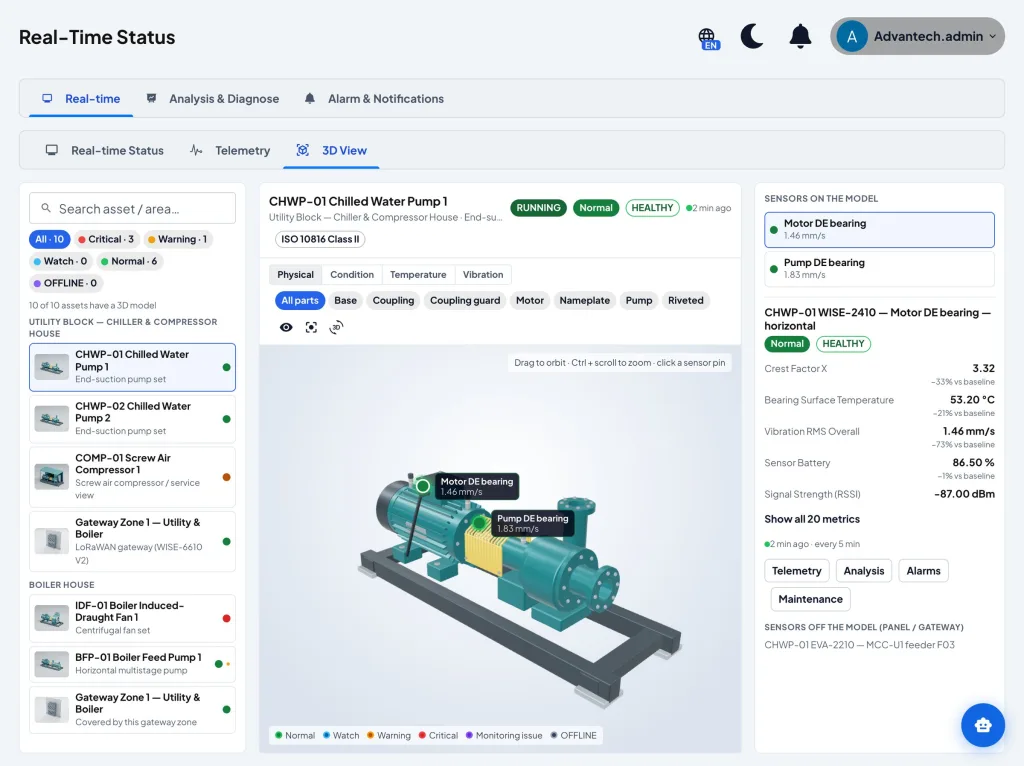Open the Analysis & Diagnose tab
The image size is (1024, 766).
coord(212,99)
